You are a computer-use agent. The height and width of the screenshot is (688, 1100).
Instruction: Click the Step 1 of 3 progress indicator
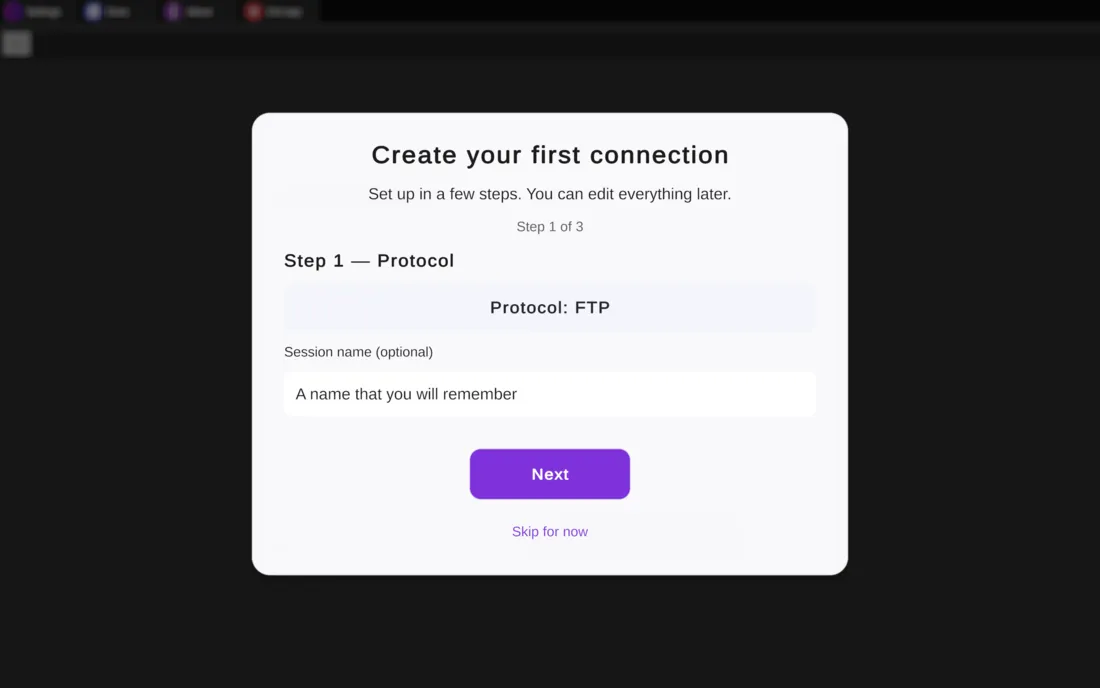550,227
